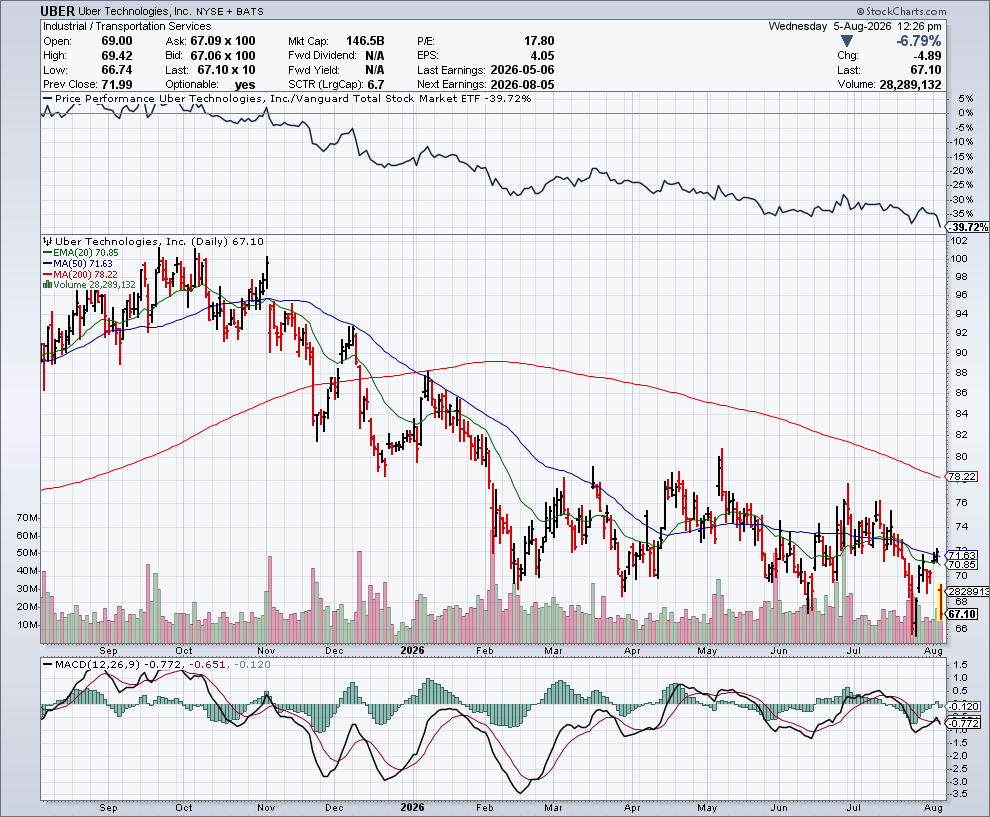Click the StockCharts.com copyright text
Screen dimensions: 990x817
pos(902,11)
